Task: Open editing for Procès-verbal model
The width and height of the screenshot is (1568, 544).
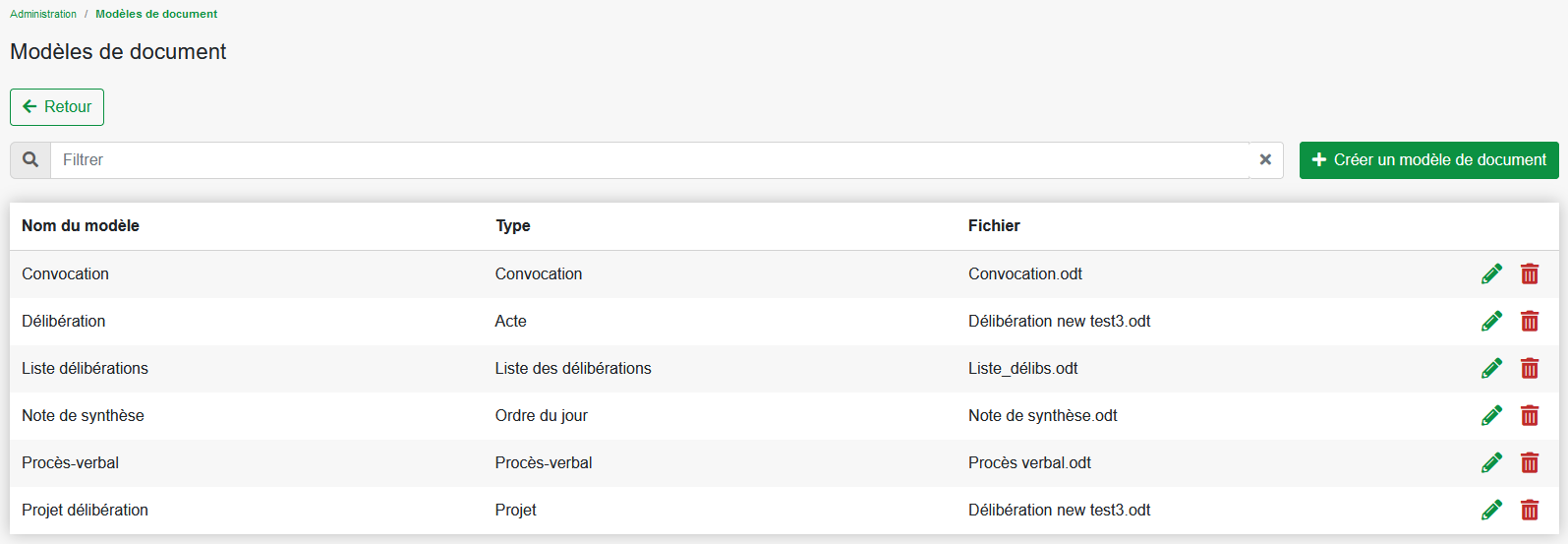Action: click(1491, 462)
